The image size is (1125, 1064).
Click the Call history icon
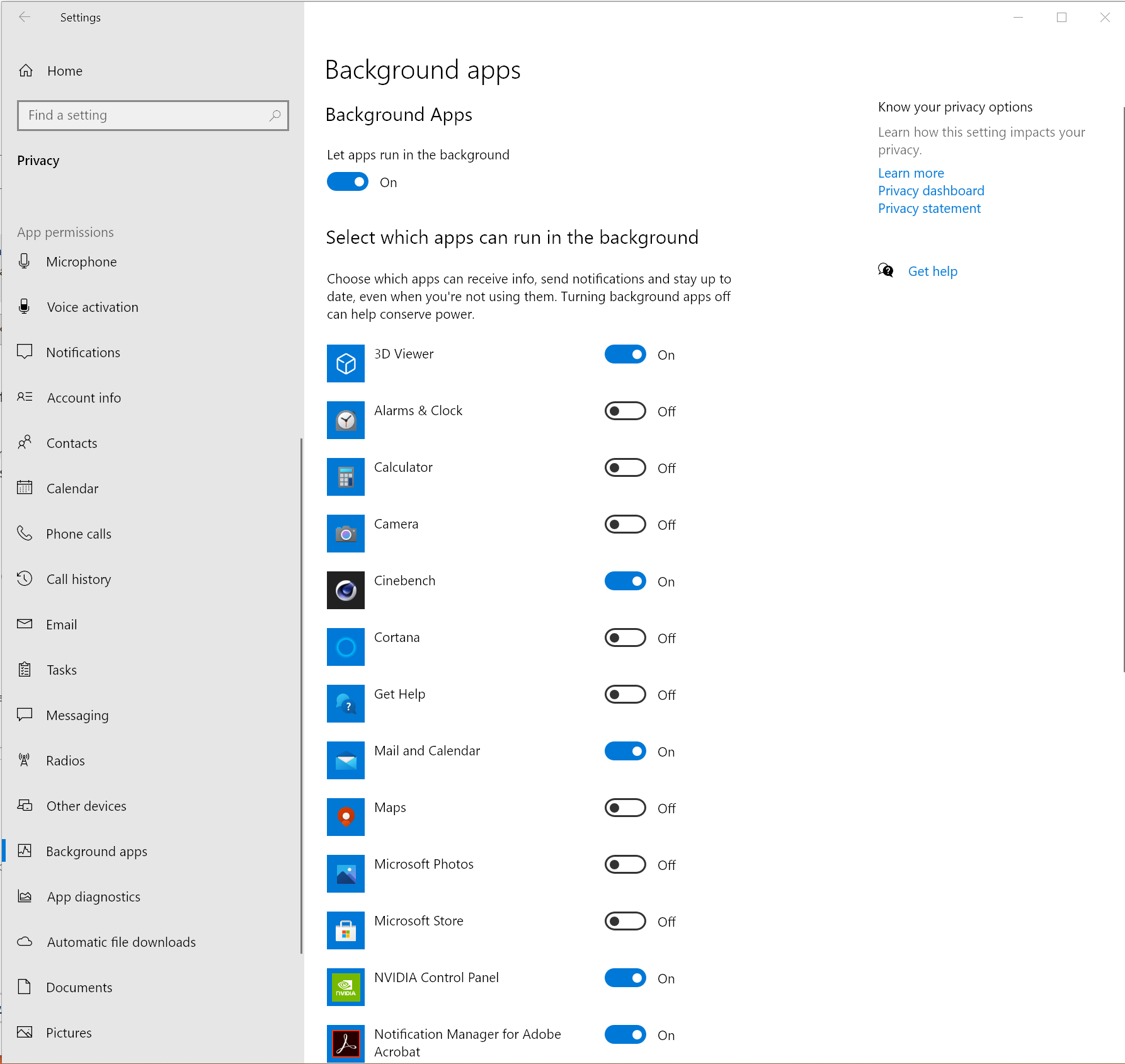coord(25,578)
